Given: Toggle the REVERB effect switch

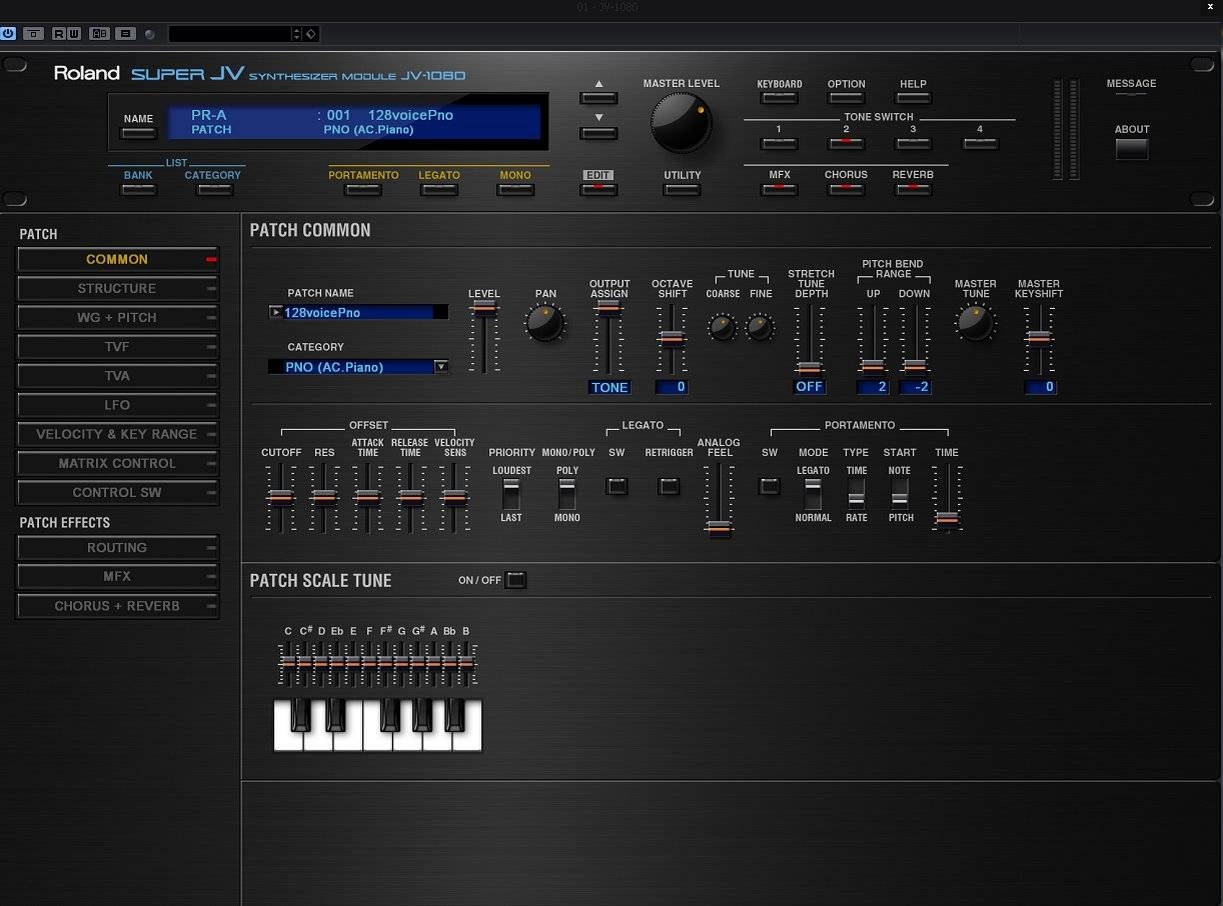Looking at the screenshot, I should (913, 188).
